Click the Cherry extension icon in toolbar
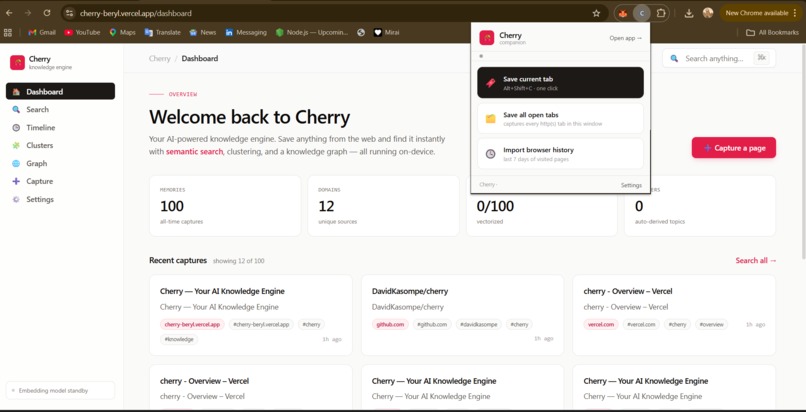This screenshot has height=412, width=806. [642, 13]
